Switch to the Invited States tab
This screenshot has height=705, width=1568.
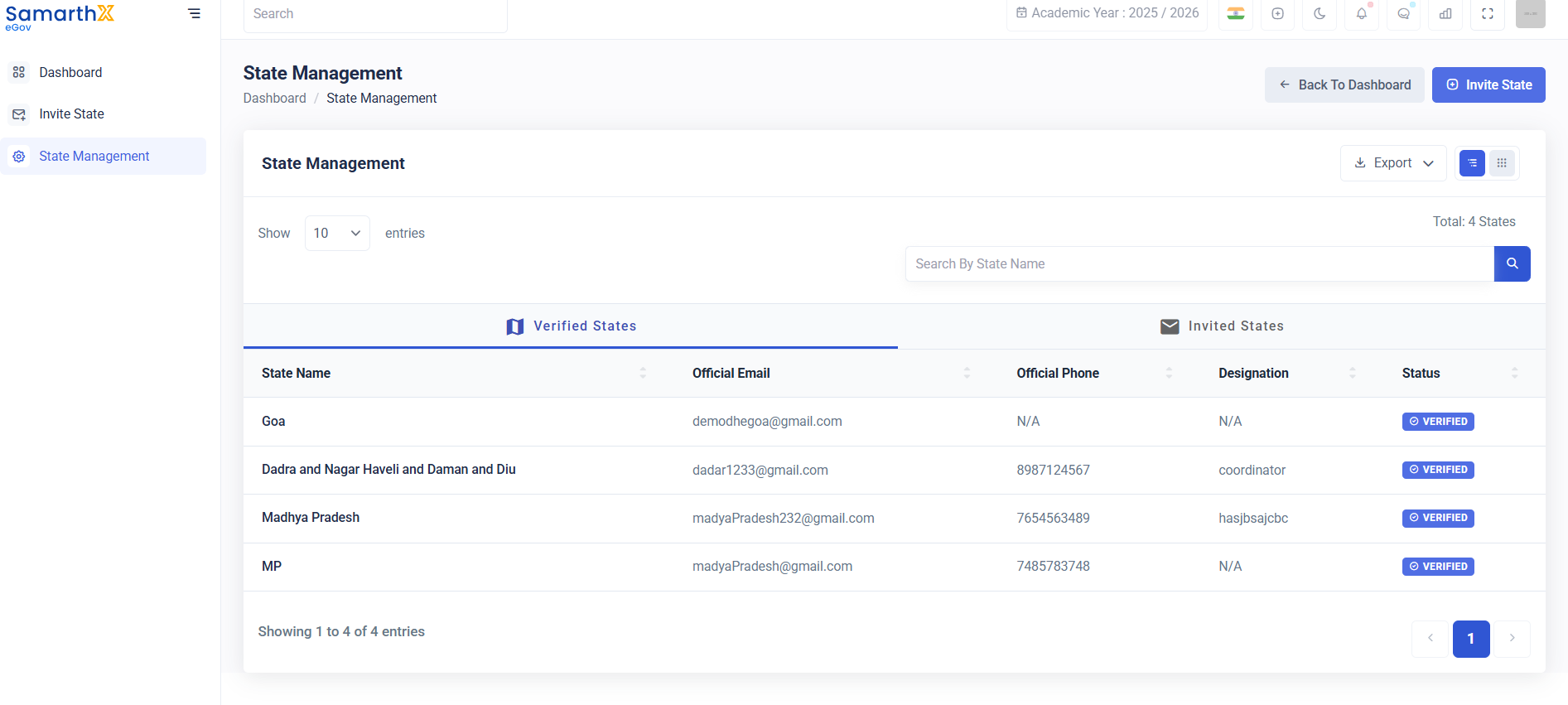(1222, 326)
